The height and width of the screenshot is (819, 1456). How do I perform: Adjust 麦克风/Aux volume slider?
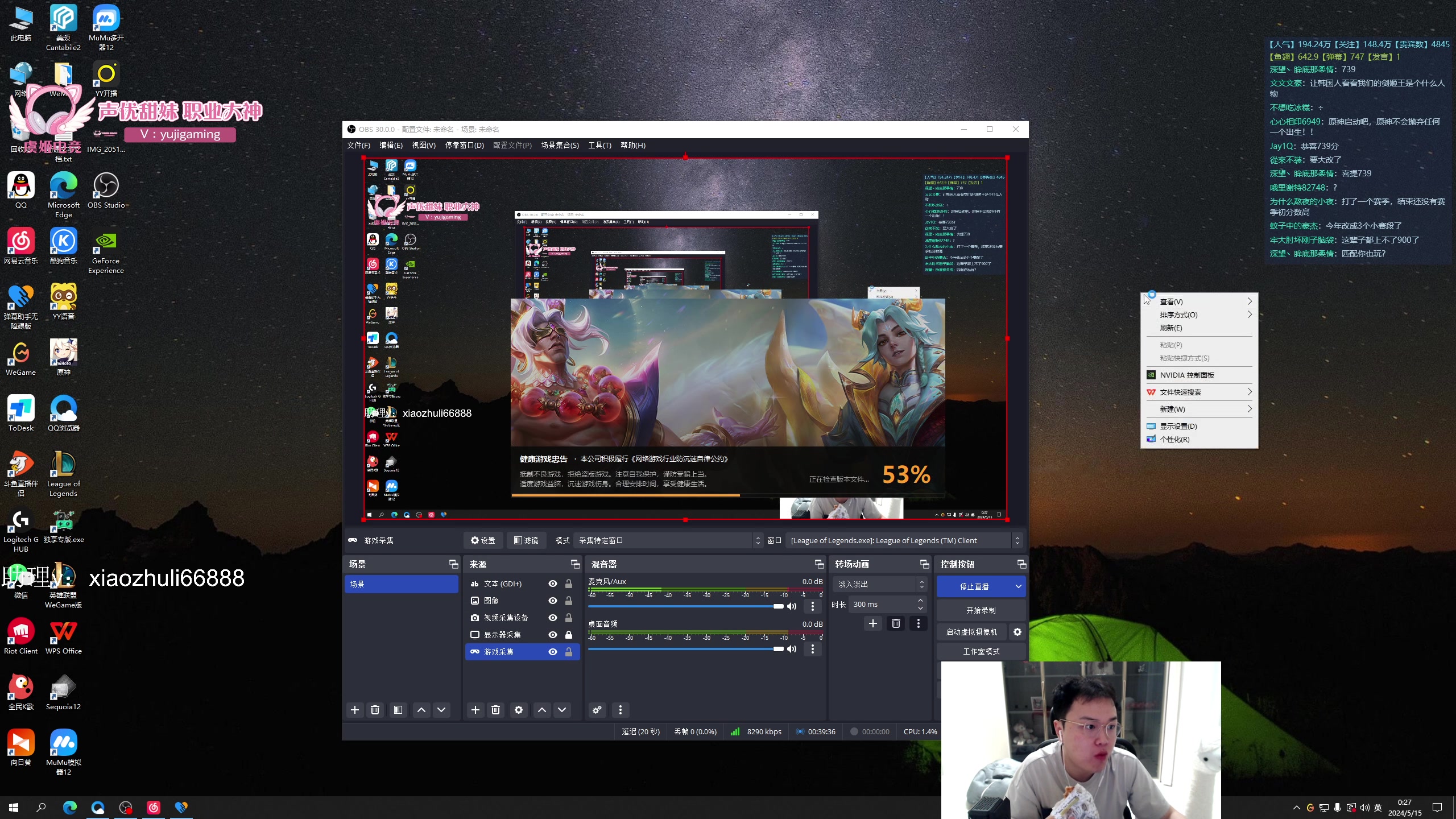[x=686, y=606]
